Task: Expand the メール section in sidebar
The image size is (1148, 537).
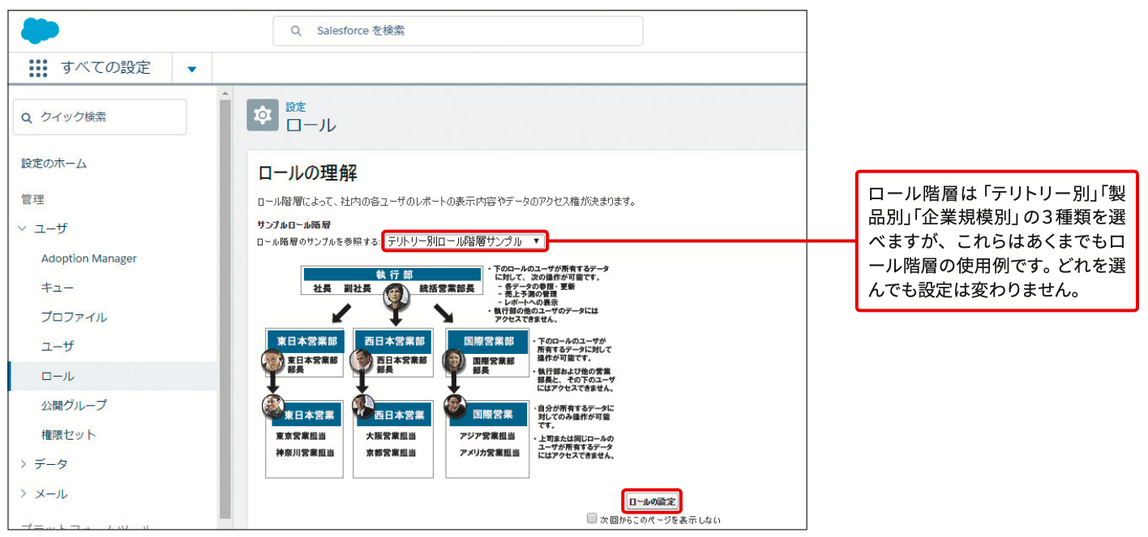Action: pyautogui.click(x=22, y=493)
